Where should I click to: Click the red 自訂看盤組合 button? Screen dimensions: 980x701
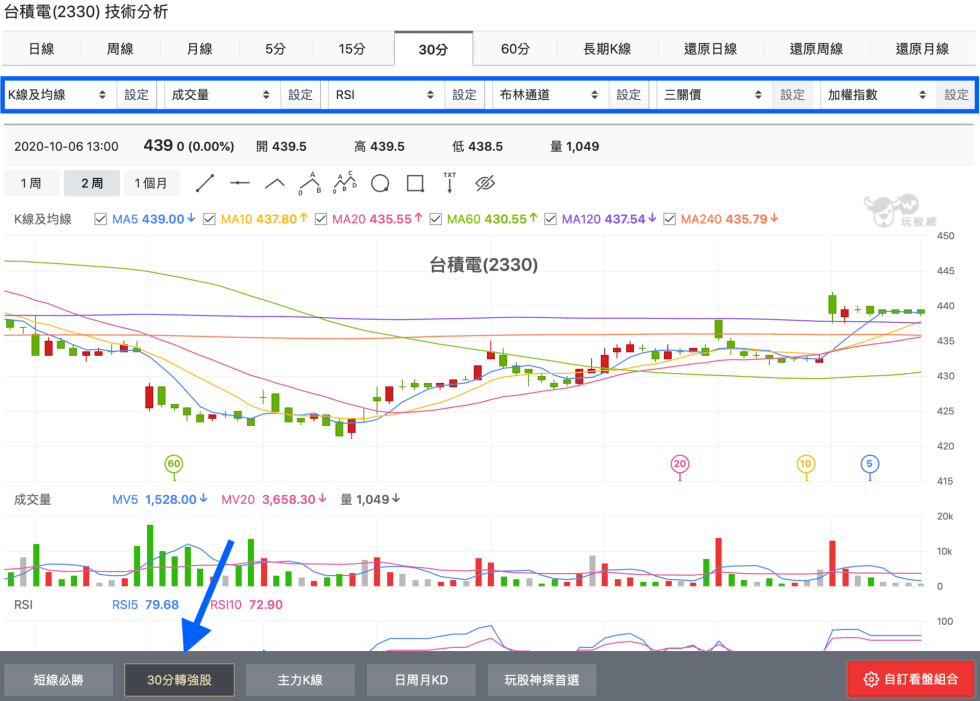[x=911, y=679]
